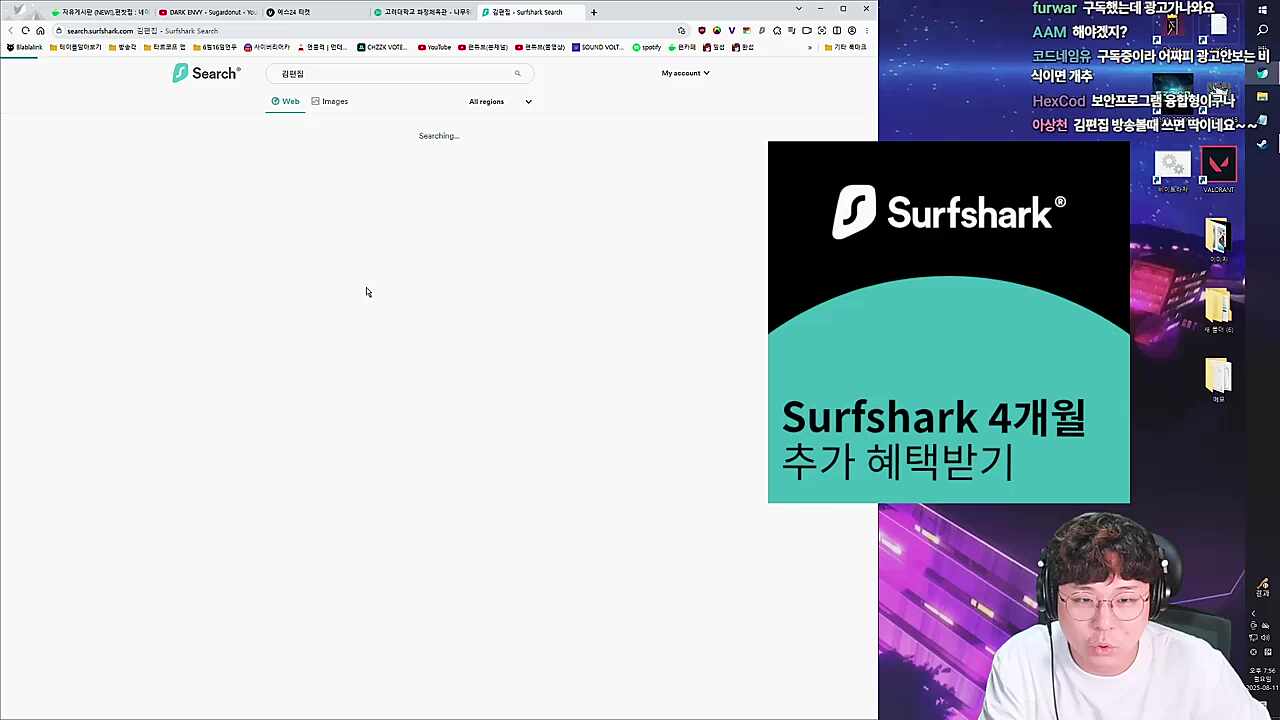Go back with the browser back arrow

click(10, 31)
